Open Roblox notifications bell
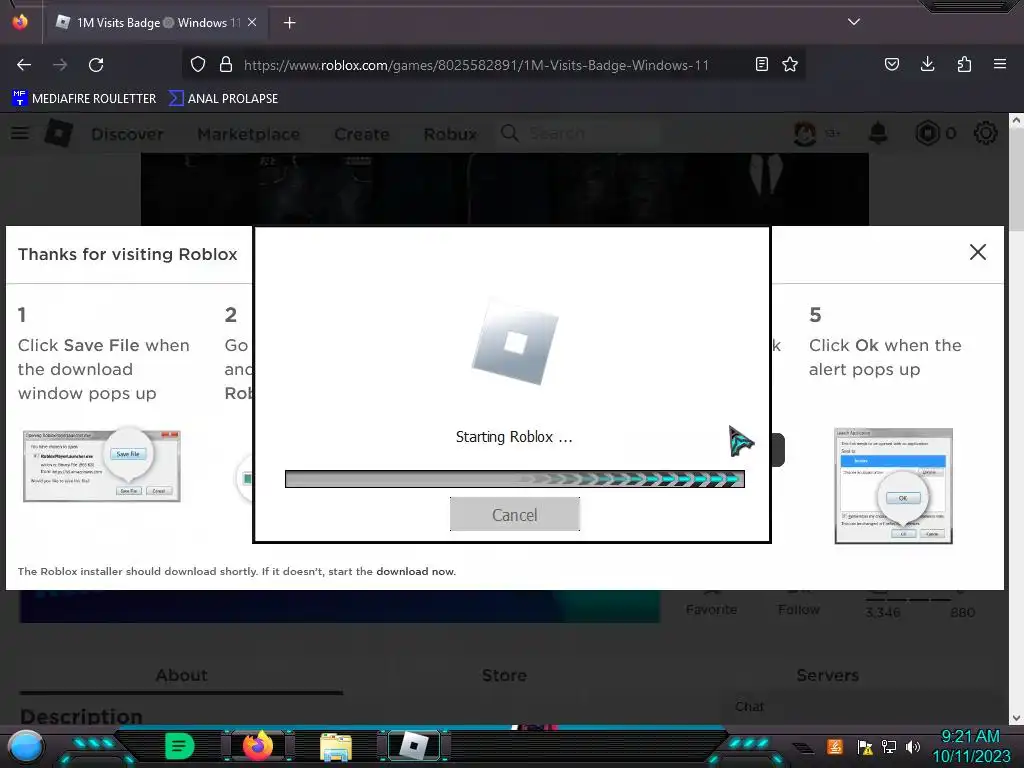1024x768 pixels. click(x=878, y=133)
